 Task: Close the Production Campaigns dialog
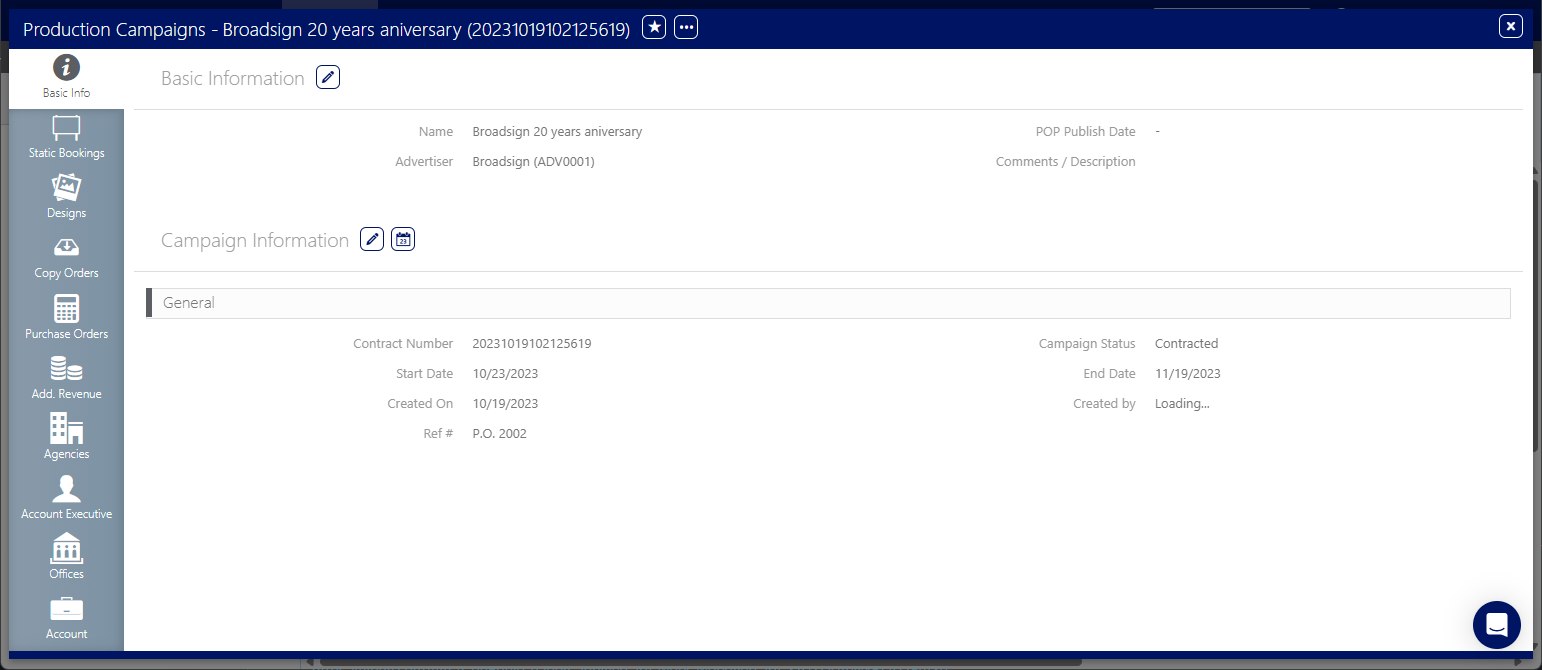click(x=1511, y=27)
